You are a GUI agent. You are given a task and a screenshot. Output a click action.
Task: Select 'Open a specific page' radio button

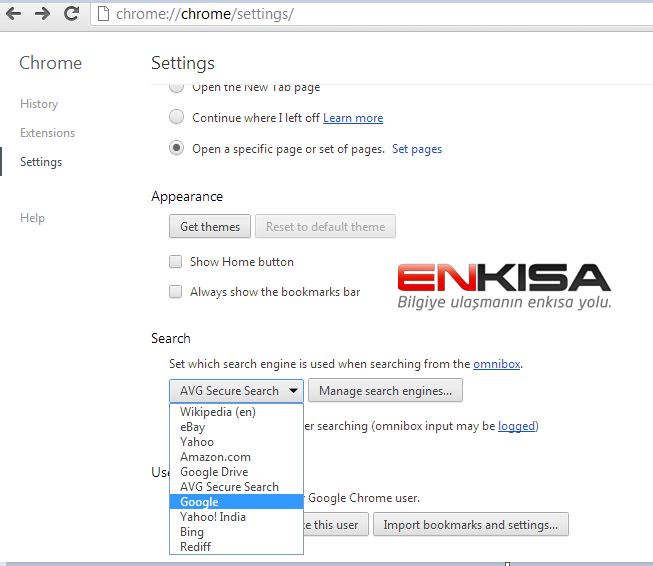(x=176, y=148)
